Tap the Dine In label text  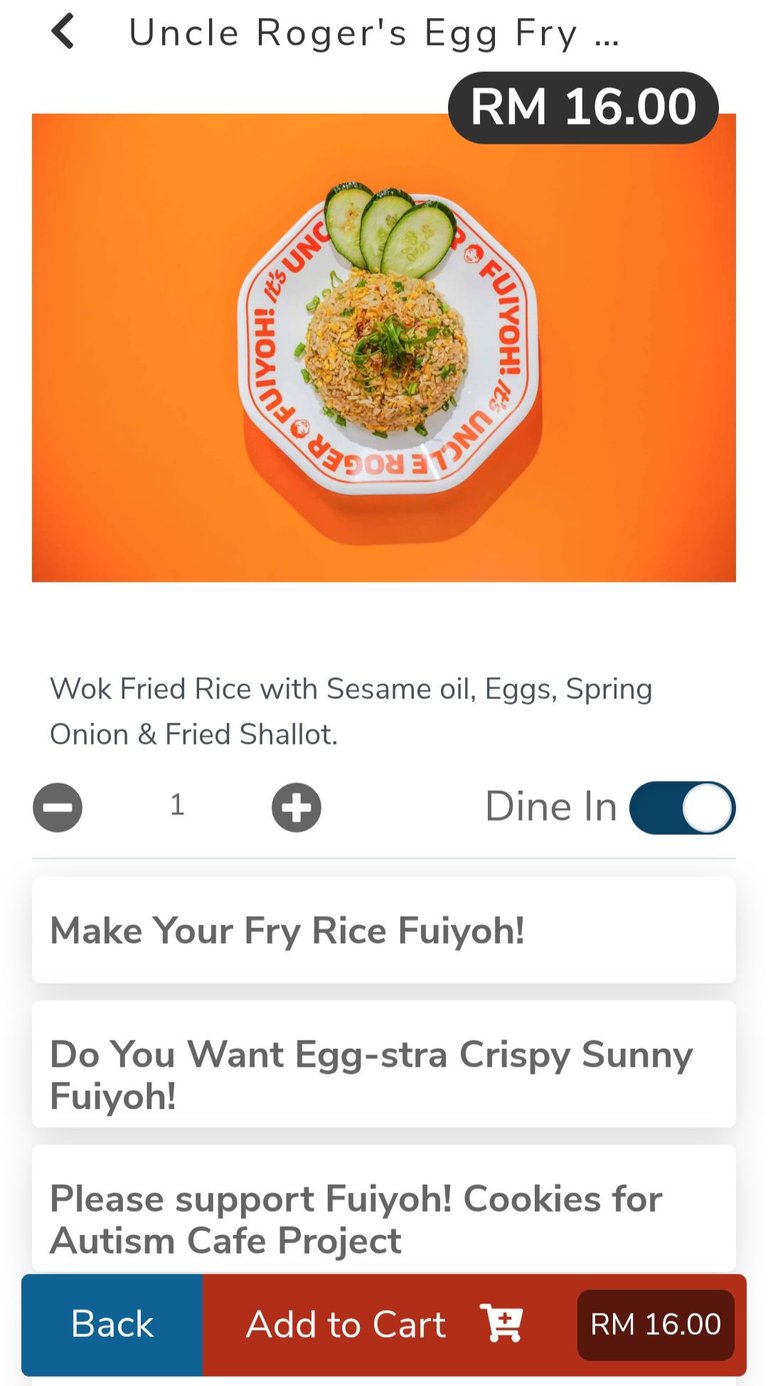pyautogui.click(x=550, y=808)
